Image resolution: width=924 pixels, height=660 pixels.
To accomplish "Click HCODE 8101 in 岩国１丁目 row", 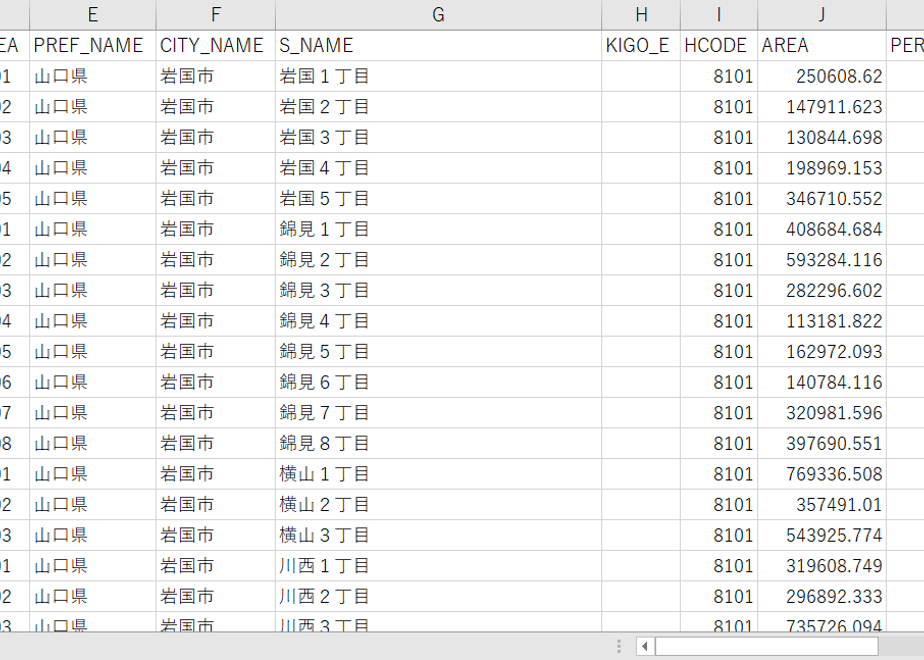I will (x=719, y=76).
